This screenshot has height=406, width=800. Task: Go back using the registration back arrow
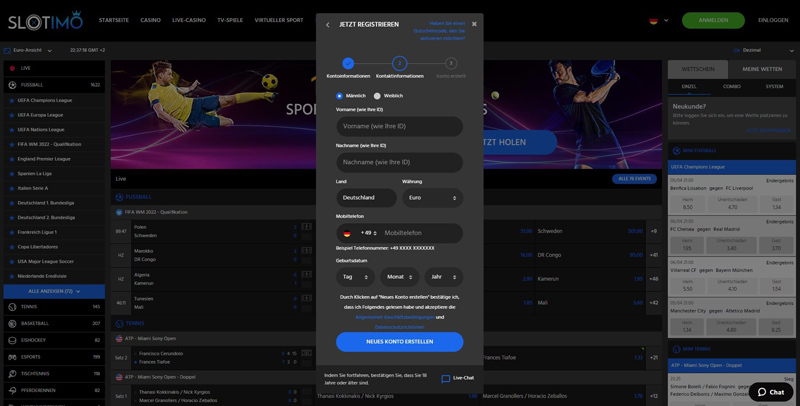coord(328,24)
